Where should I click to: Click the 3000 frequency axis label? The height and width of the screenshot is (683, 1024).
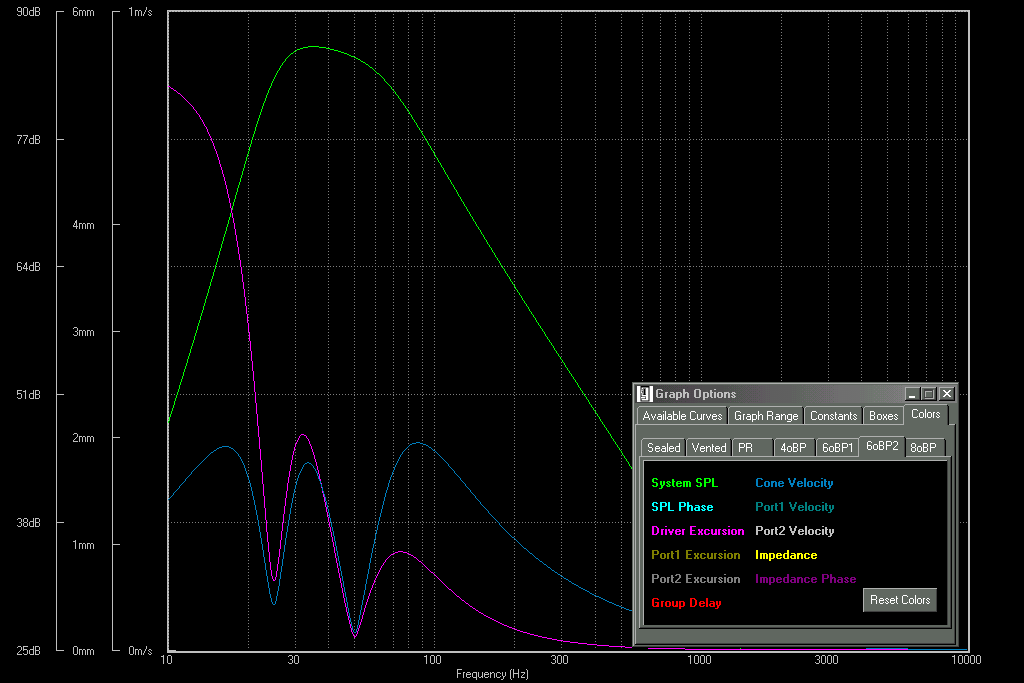(x=827, y=659)
